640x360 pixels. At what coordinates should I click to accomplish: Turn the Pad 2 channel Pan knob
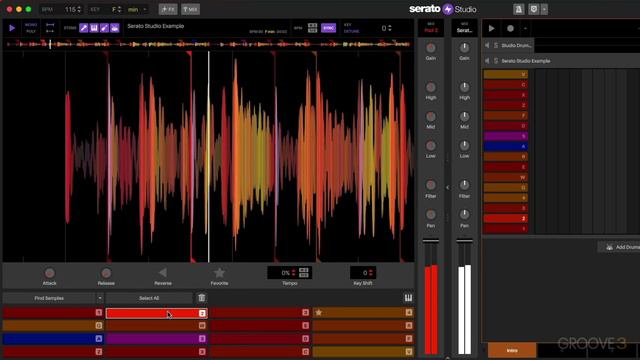[x=431, y=214]
